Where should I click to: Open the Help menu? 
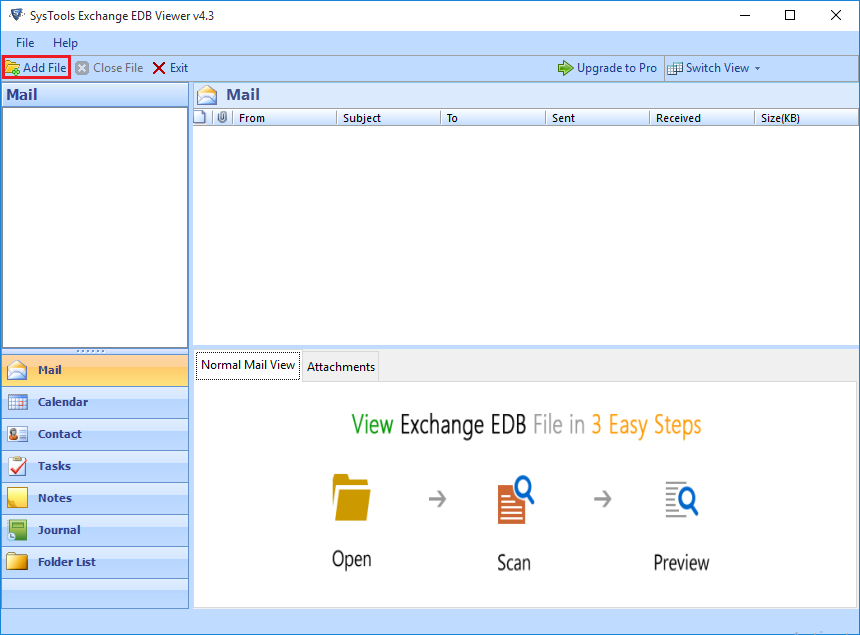tap(65, 43)
